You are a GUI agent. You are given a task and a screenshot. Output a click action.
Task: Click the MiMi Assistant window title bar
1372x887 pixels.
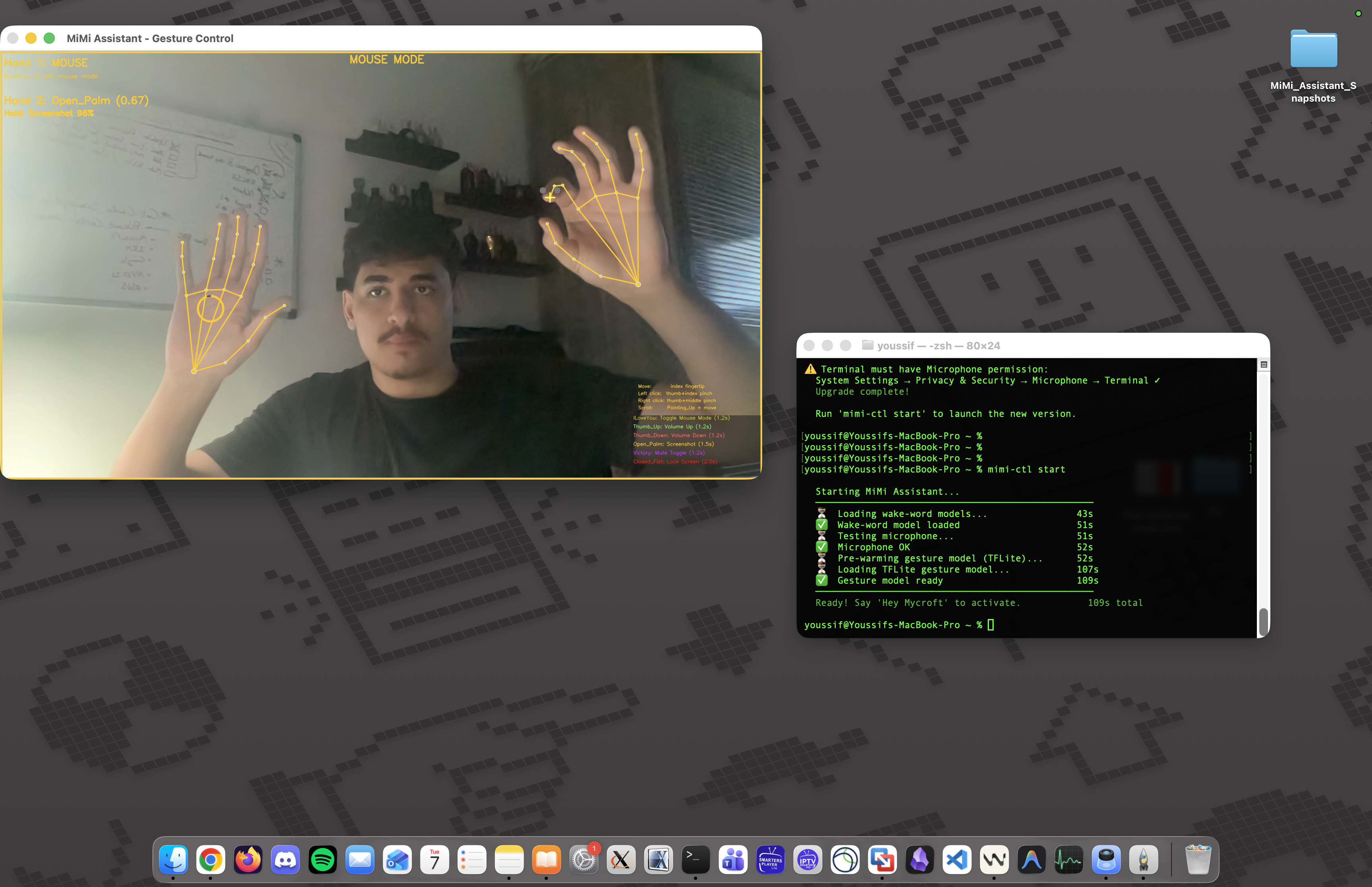(x=403, y=38)
